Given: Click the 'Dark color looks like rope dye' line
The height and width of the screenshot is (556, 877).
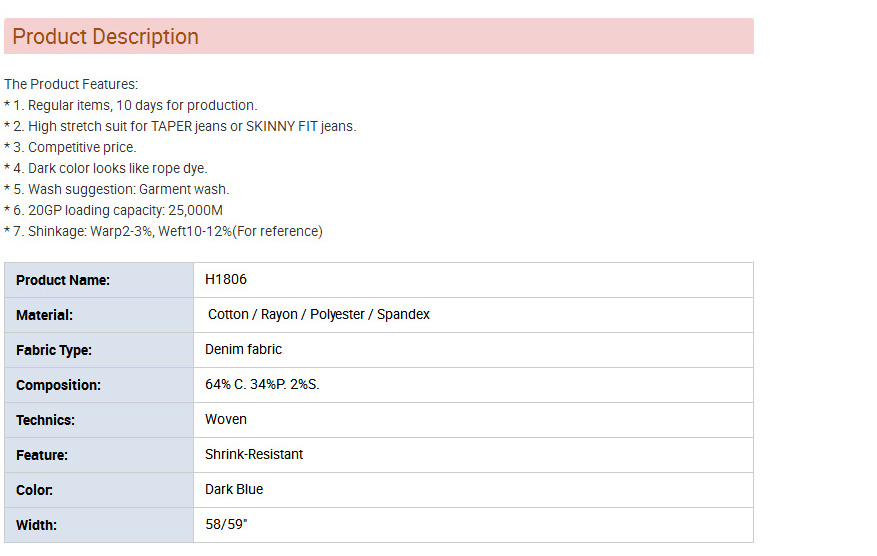Looking at the screenshot, I should pos(106,168).
